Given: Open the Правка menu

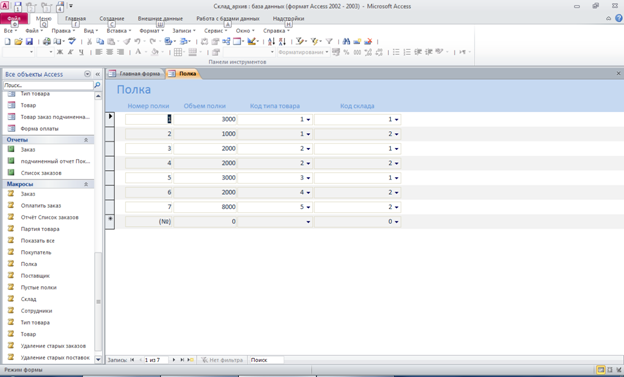Looking at the screenshot, I should (63, 31).
